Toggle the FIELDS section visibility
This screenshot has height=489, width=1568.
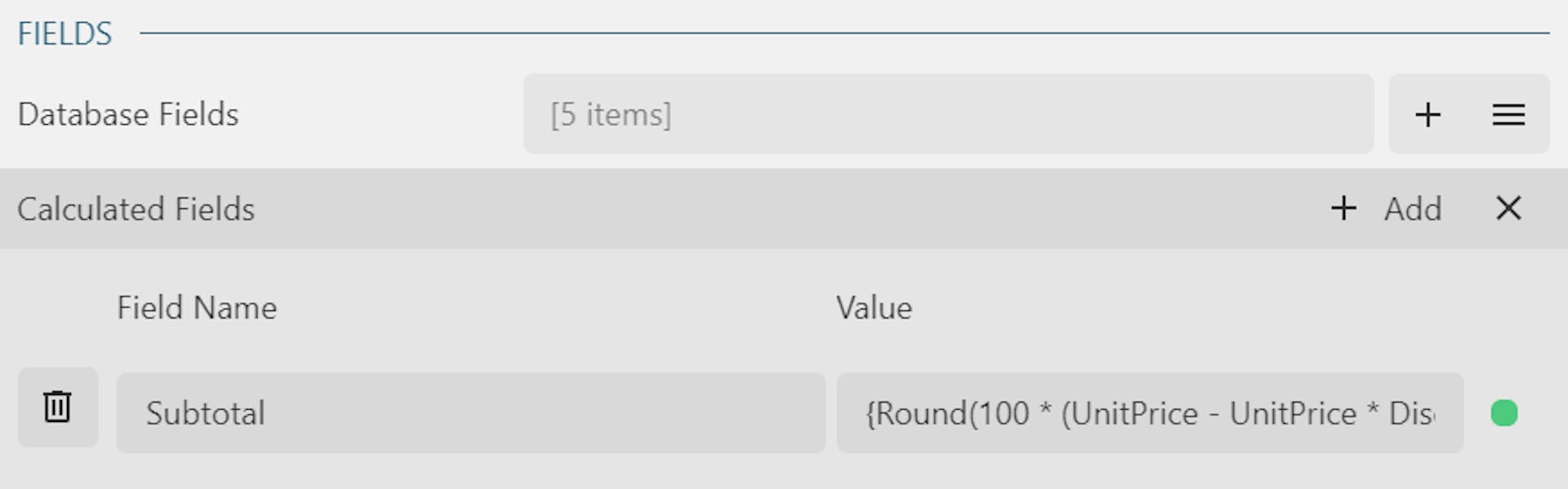[x=65, y=33]
